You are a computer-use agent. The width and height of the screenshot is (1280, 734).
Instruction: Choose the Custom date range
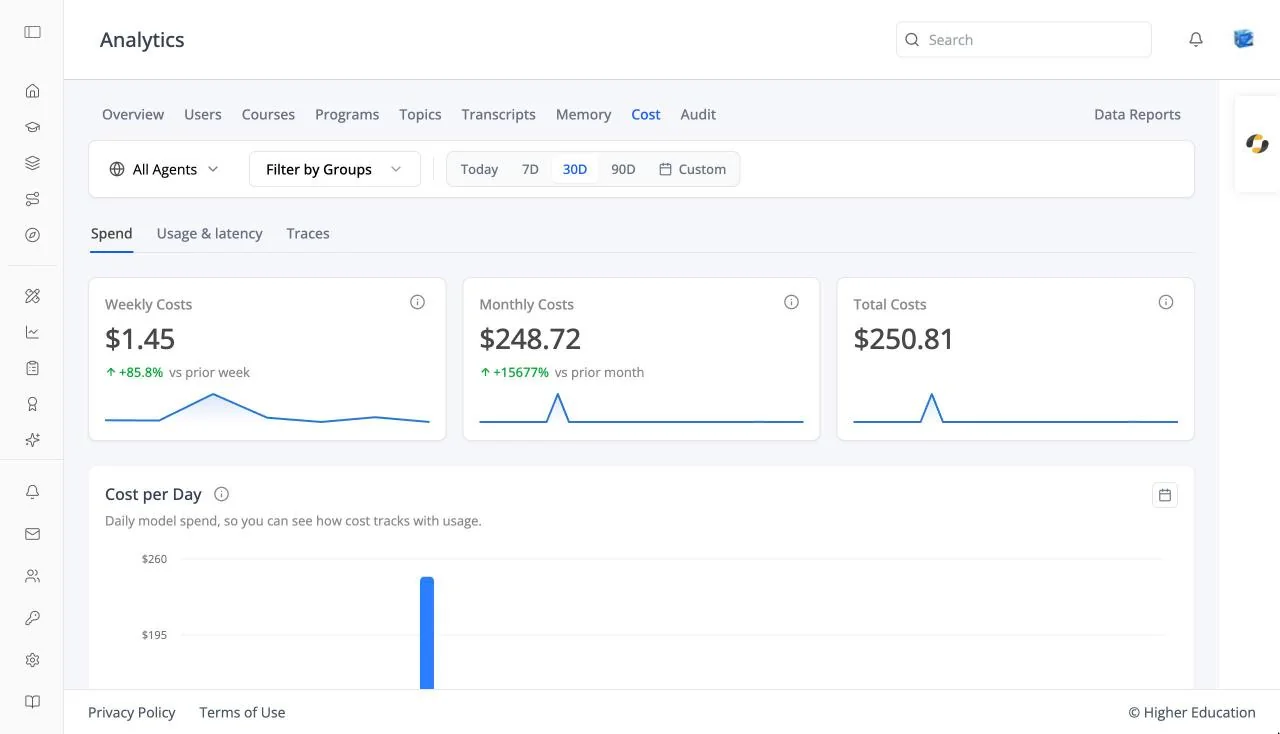point(692,169)
